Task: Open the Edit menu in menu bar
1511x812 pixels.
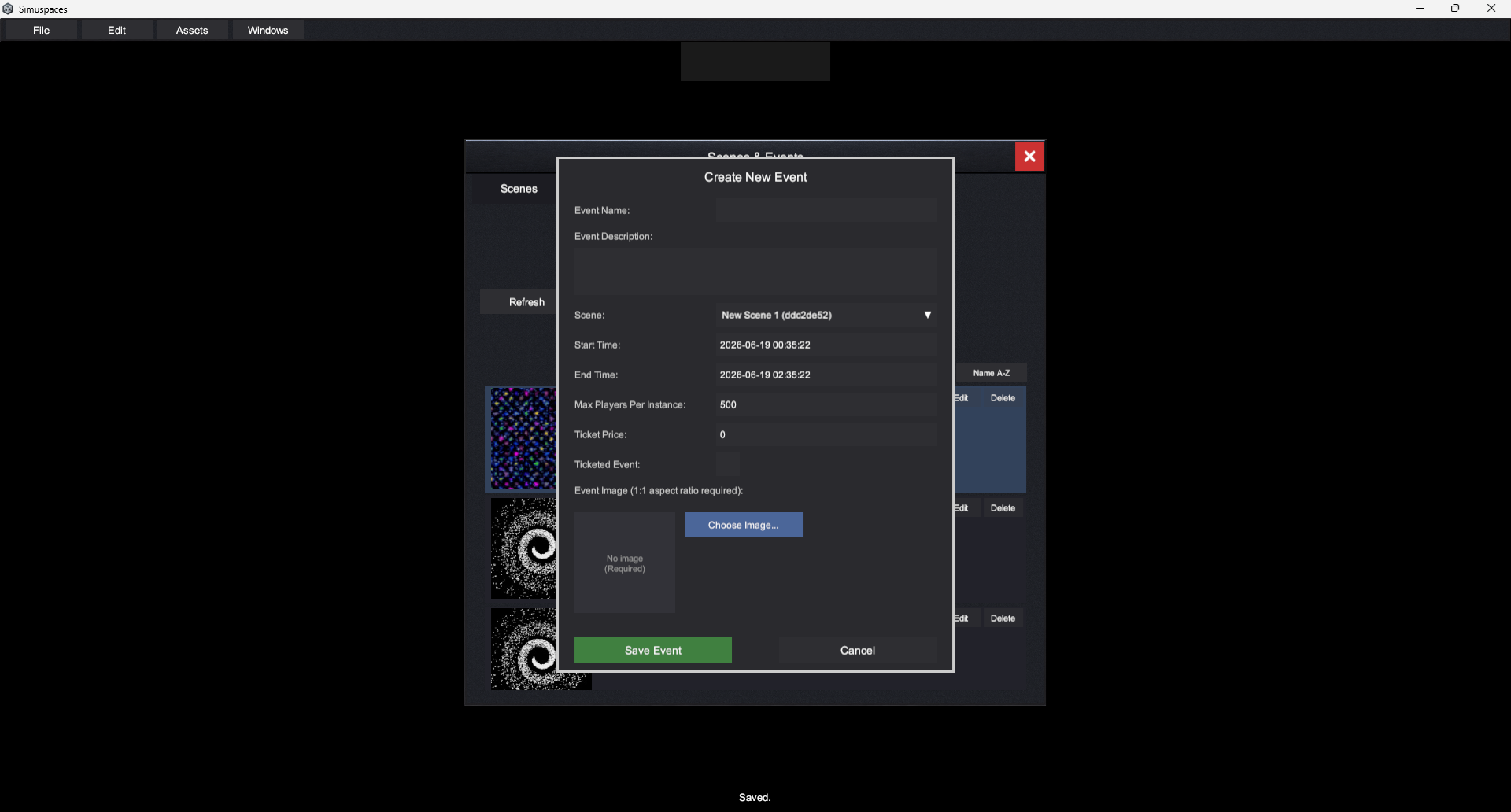Action: 116,30
